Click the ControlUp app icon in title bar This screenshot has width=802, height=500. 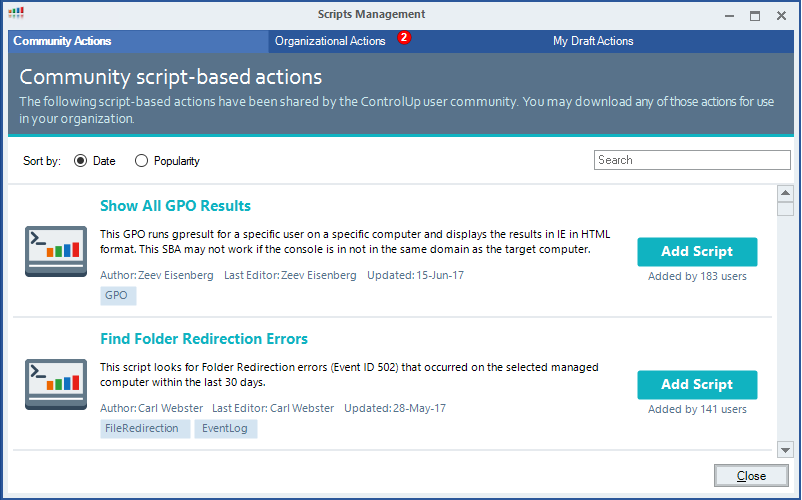coord(16,13)
